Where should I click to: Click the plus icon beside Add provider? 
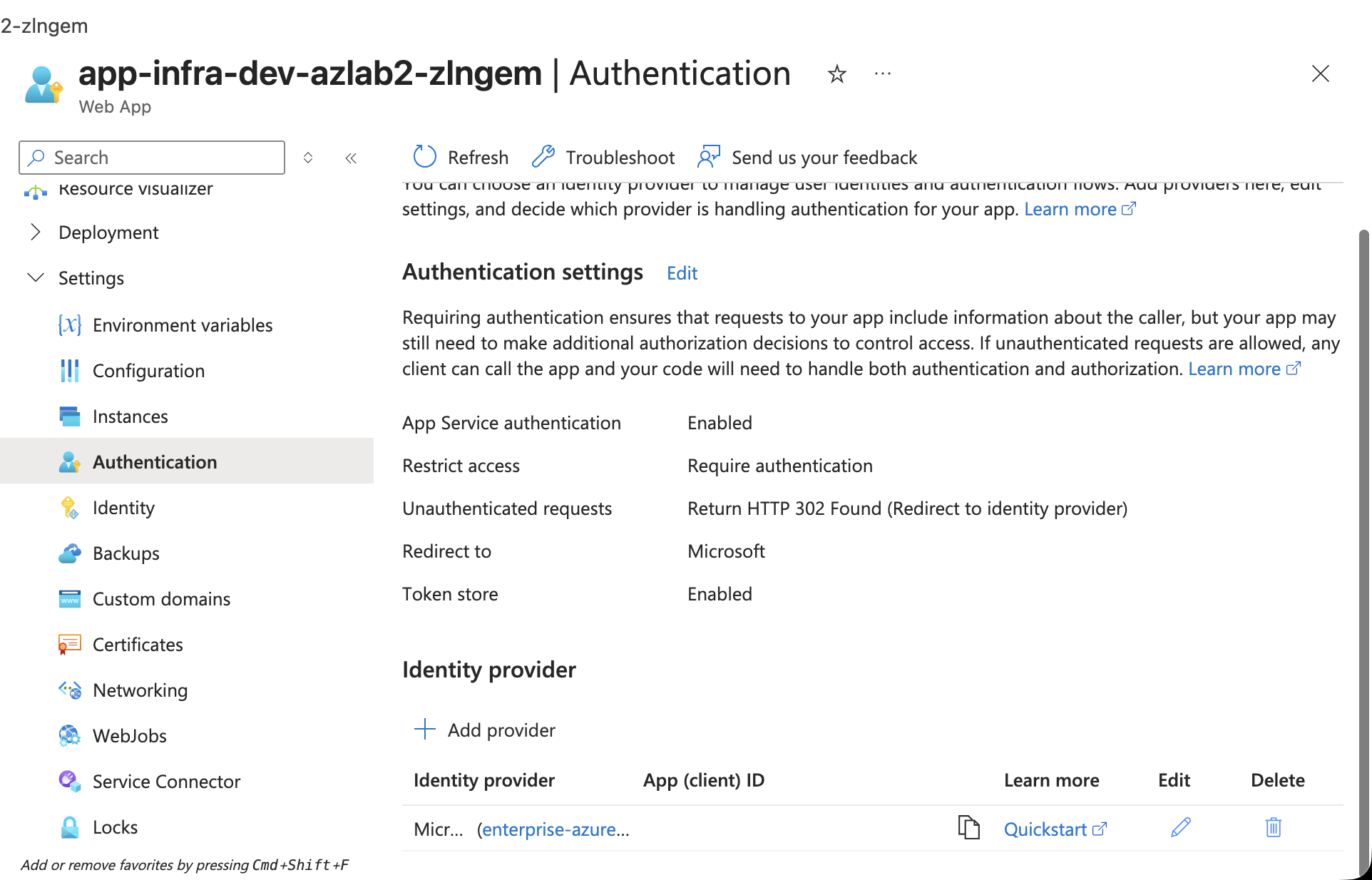click(425, 730)
